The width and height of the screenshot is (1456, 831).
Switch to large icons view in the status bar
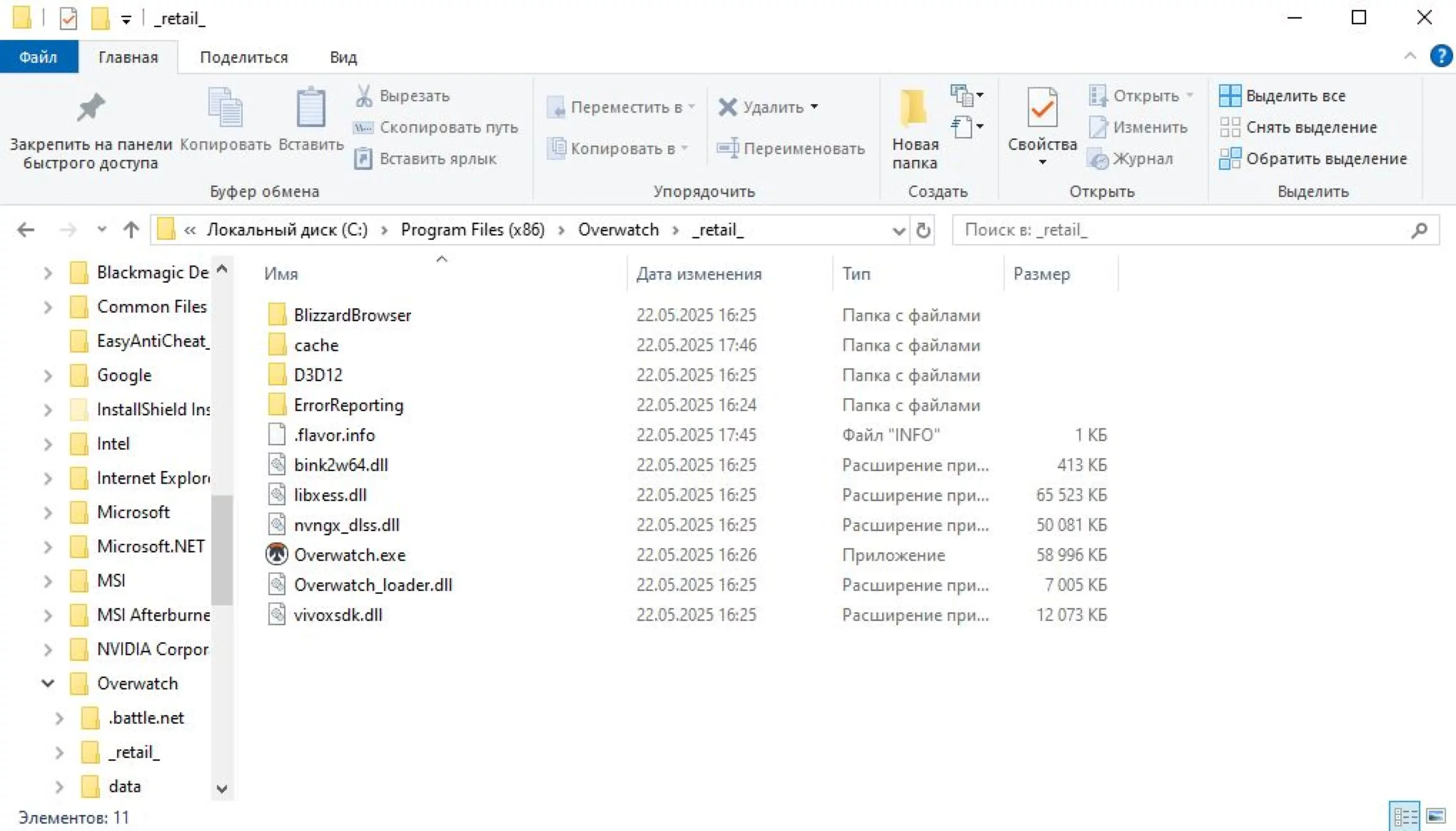click(1436, 816)
